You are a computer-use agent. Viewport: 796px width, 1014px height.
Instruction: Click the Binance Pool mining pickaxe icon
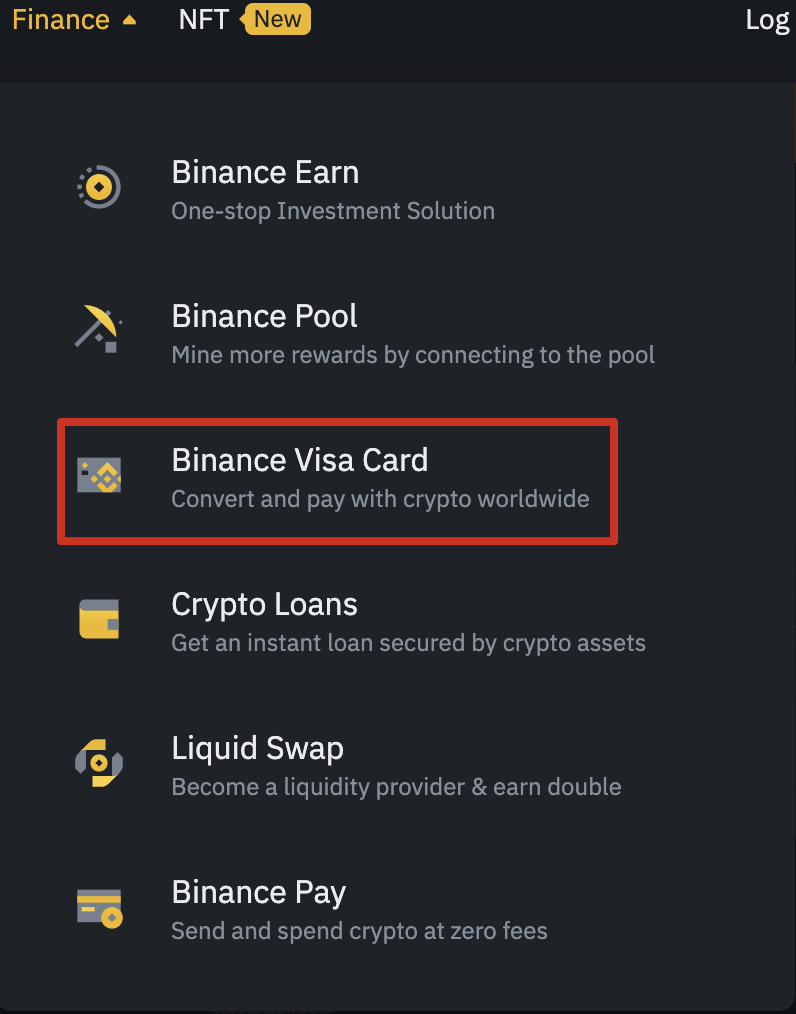[98, 330]
